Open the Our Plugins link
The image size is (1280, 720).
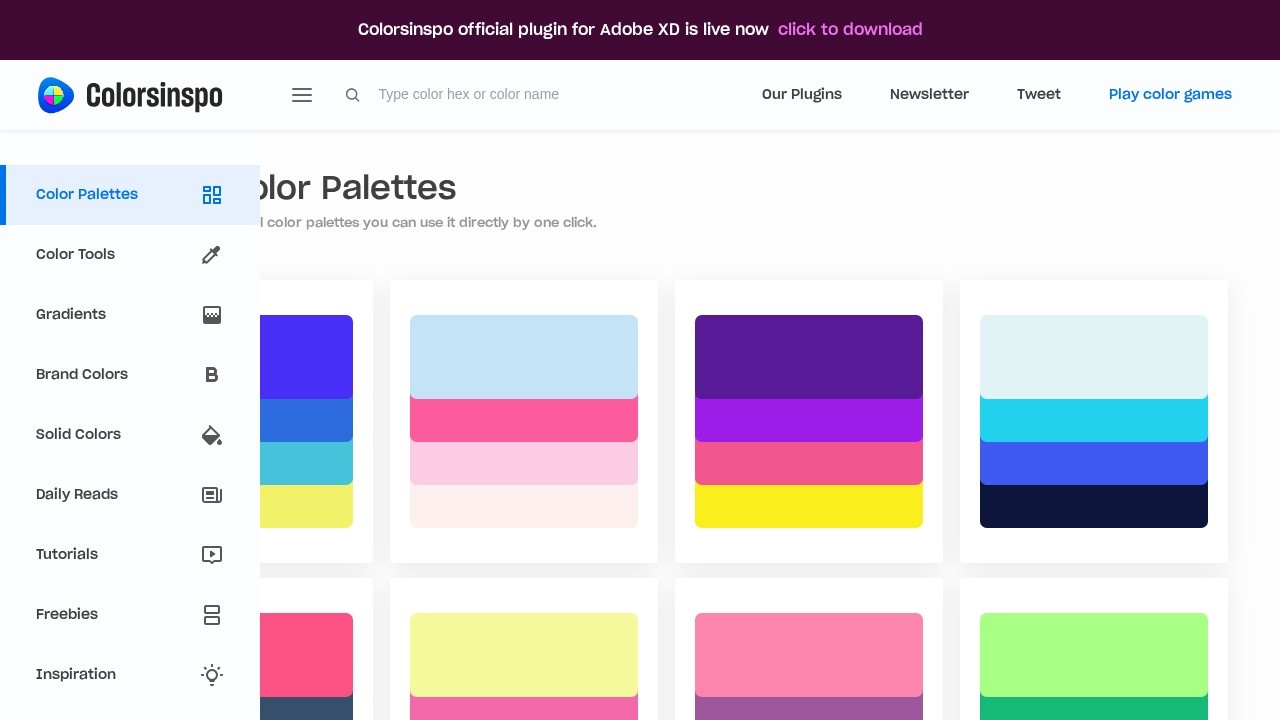(x=802, y=94)
